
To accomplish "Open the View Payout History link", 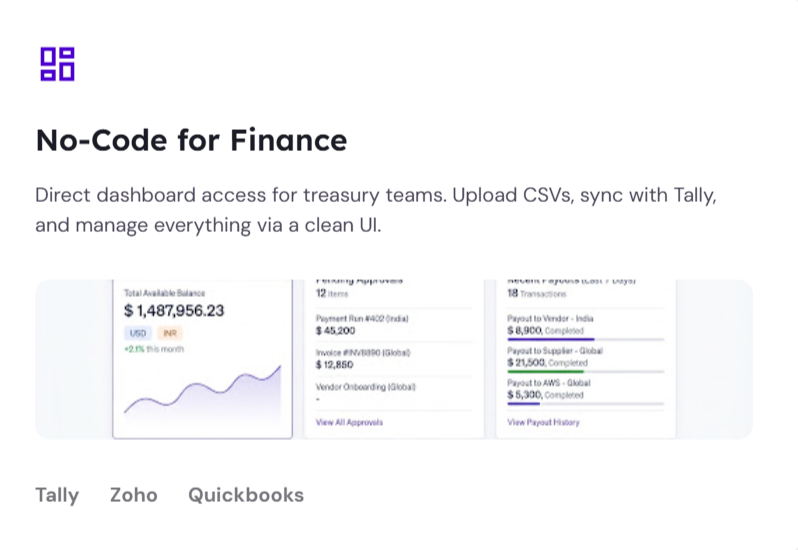I will 543,422.
